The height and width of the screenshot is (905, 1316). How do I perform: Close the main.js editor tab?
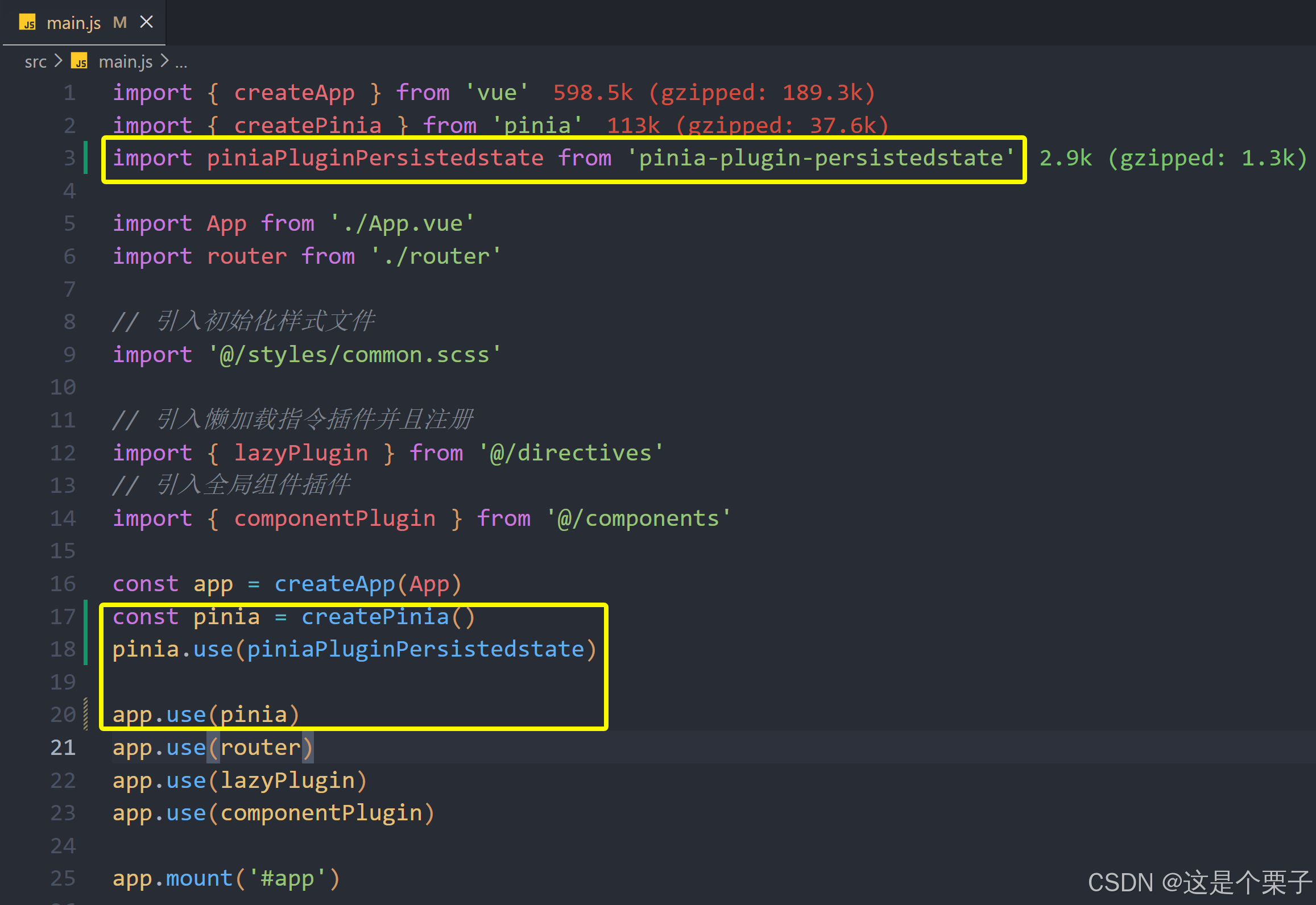pos(147,22)
